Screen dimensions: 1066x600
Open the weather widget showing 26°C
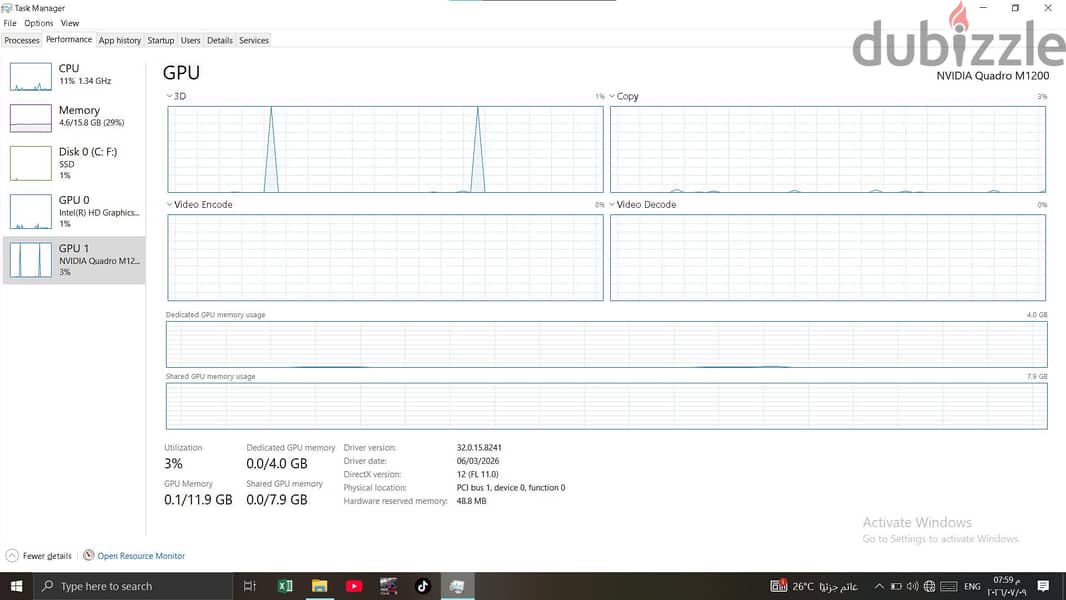point(814,586)
